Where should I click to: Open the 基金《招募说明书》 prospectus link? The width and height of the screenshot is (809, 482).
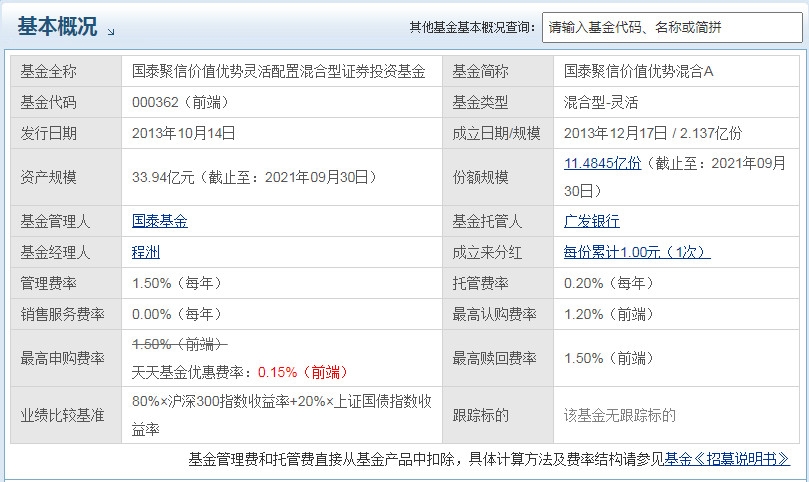[x=727, y=459]
